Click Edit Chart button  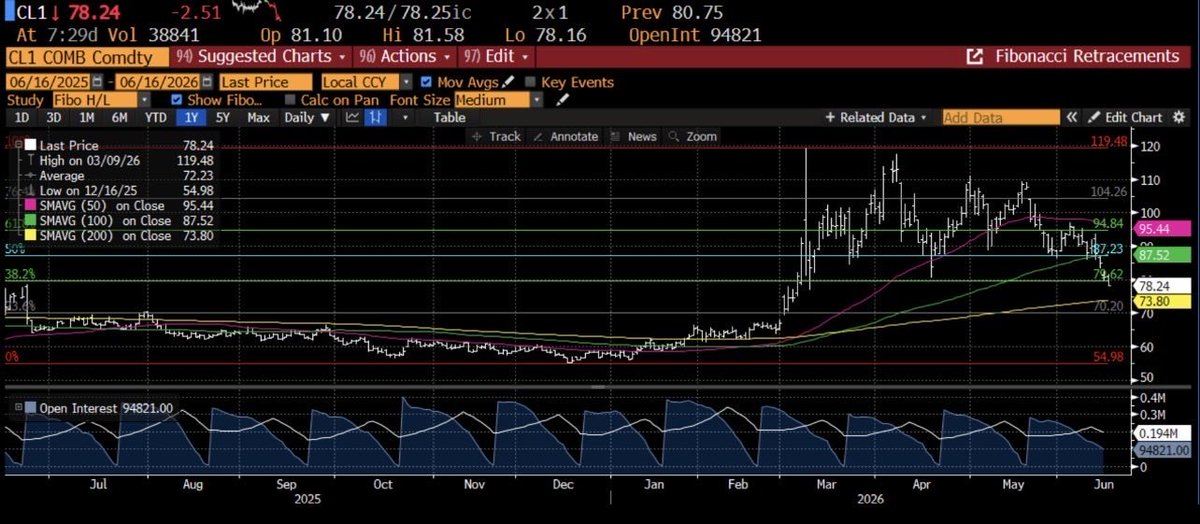click(x=1123, y=117)
